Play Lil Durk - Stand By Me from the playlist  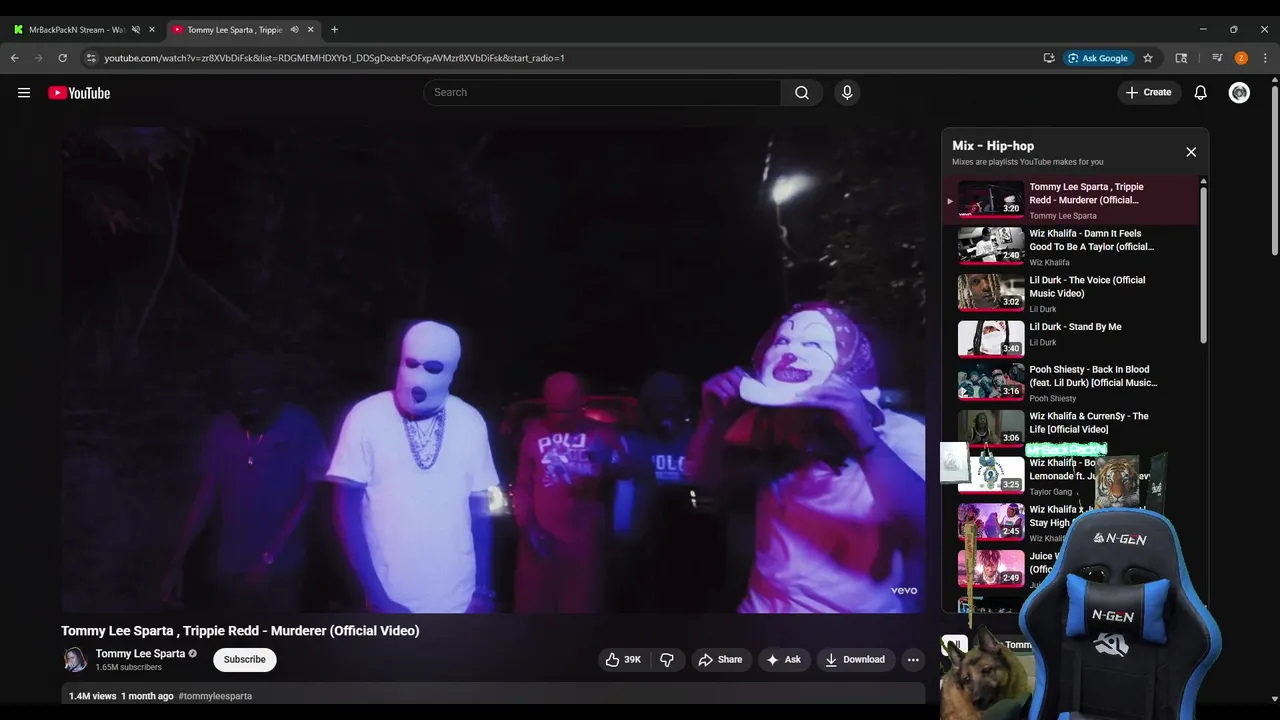[x=1070, y=339]
